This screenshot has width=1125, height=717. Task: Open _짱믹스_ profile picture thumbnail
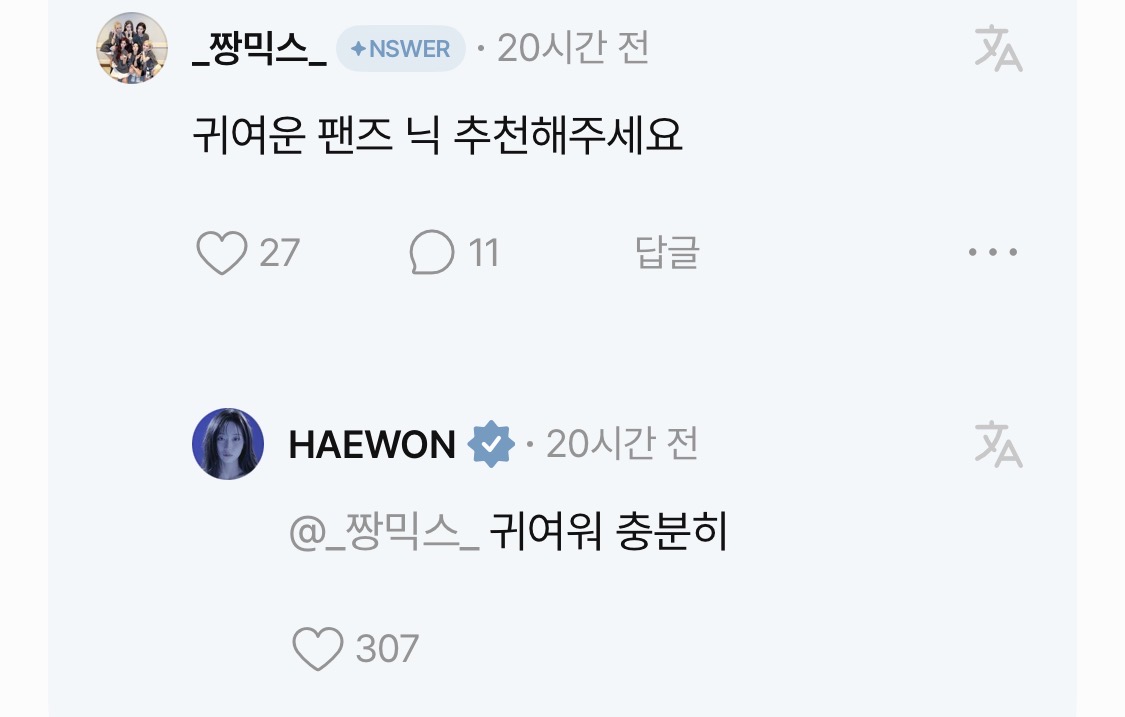coord(132,47)
